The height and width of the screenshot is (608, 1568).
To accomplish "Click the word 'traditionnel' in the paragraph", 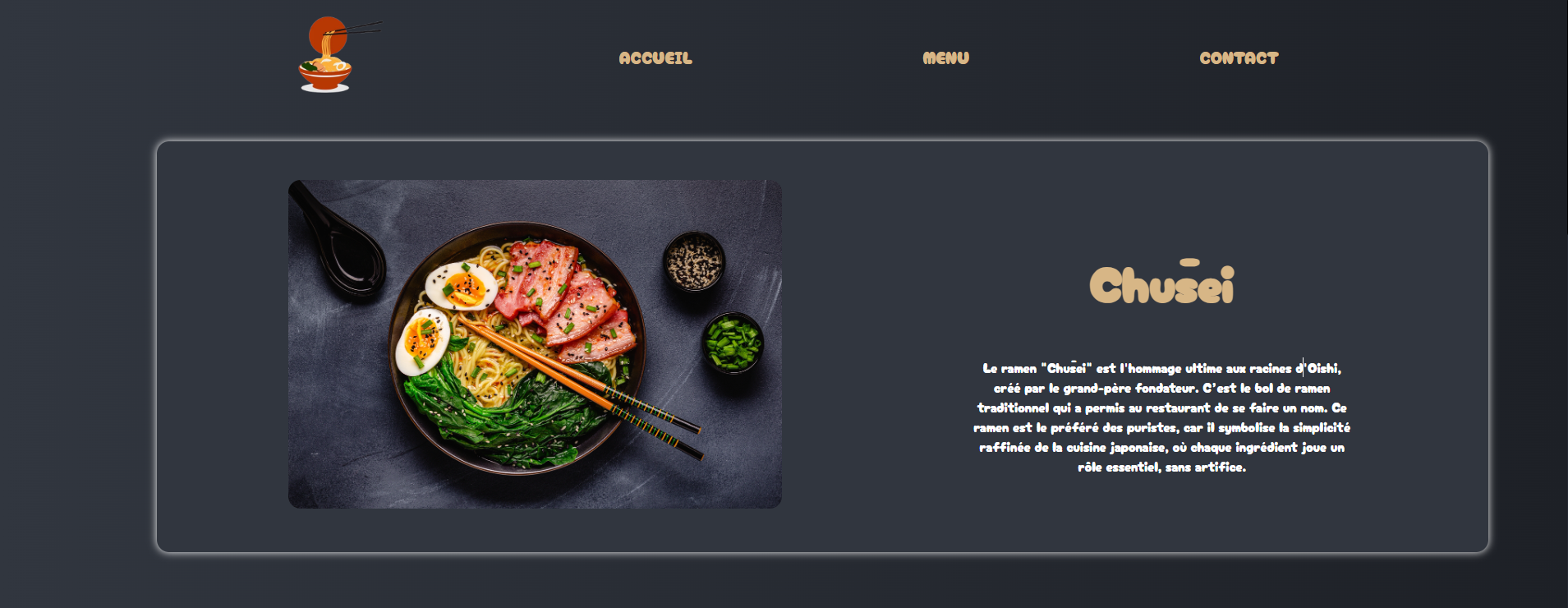I will pyautogui.click(x=1013, y=408).
